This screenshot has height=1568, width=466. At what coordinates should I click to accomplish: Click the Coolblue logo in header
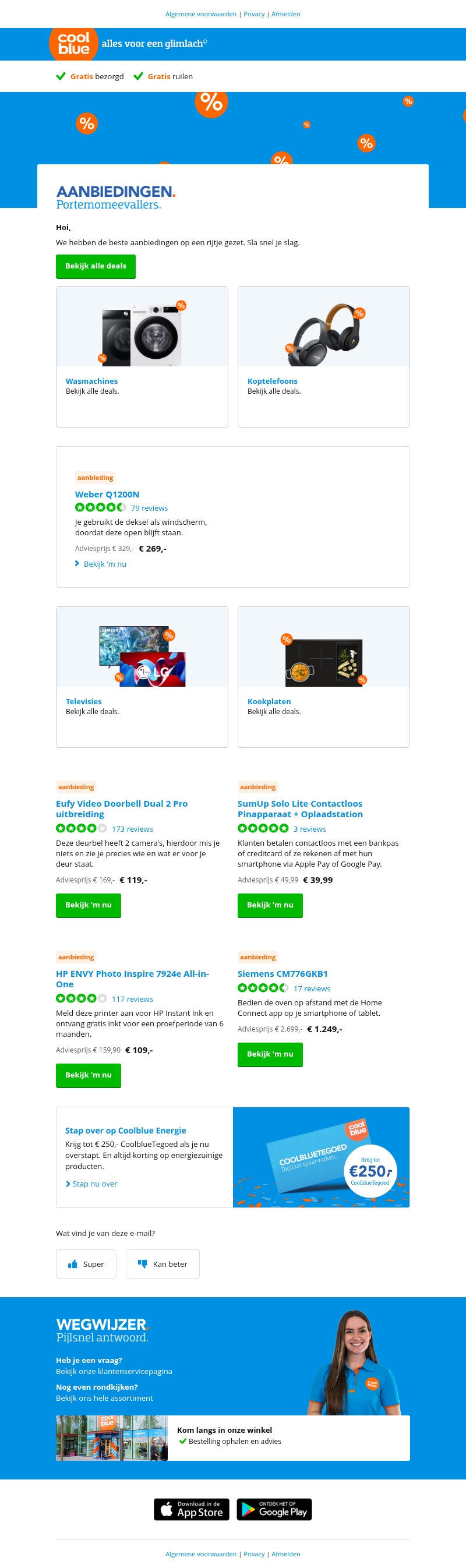point(73,44)
